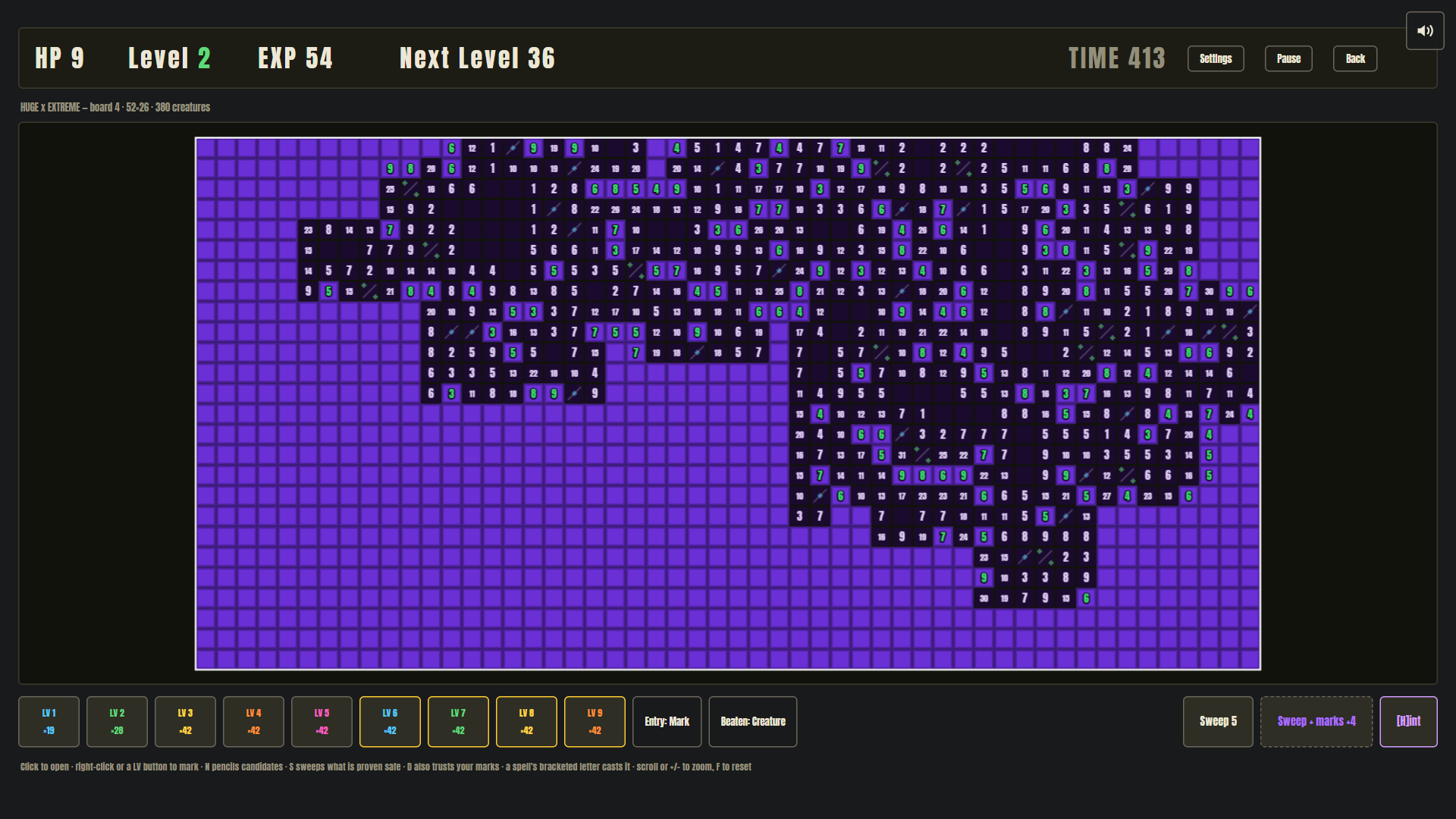Select the LV 6 mark button
This screenshot has height=819, width=1456.
point(390,721)
